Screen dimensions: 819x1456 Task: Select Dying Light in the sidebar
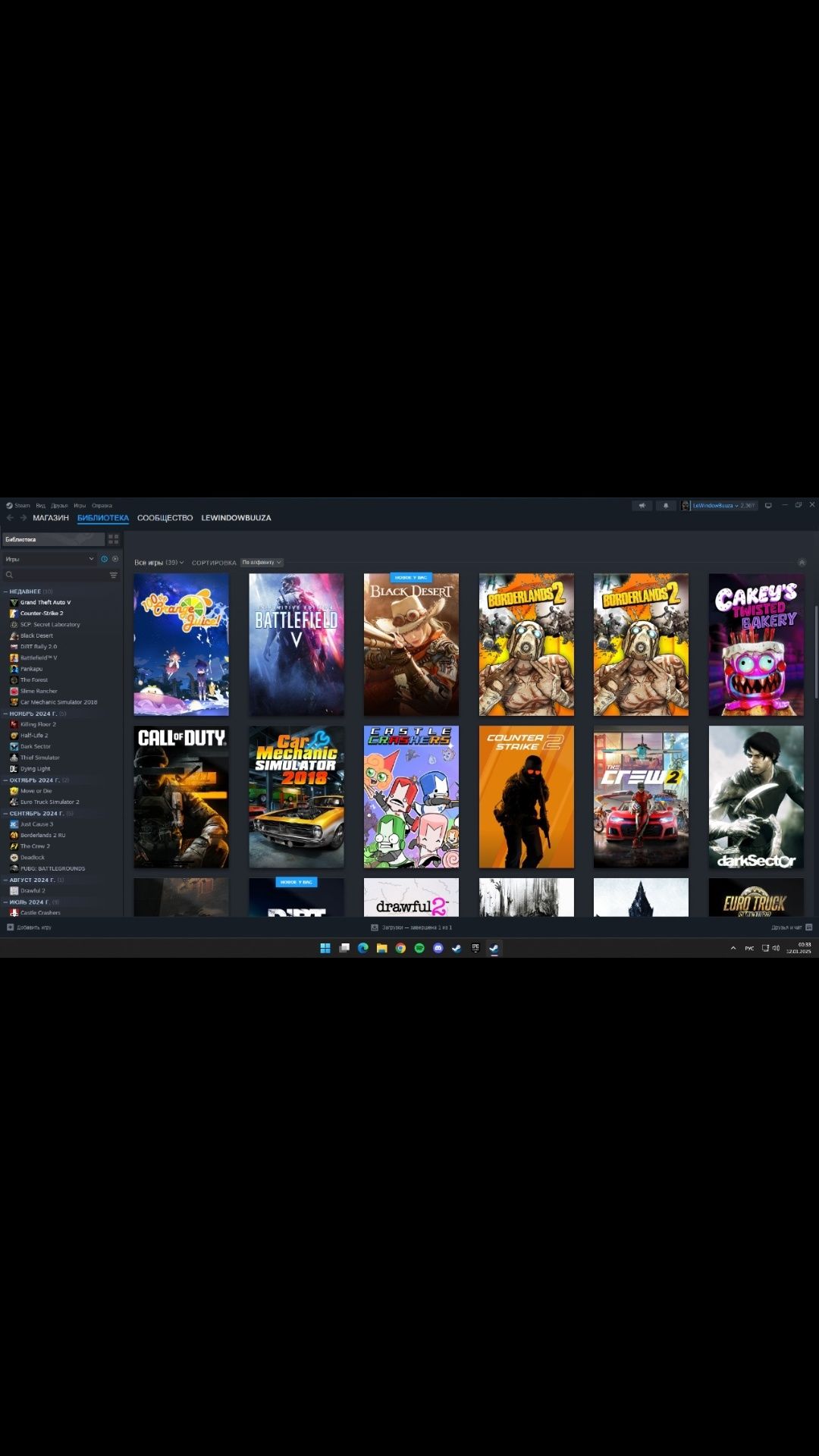(x=35, y=769)
